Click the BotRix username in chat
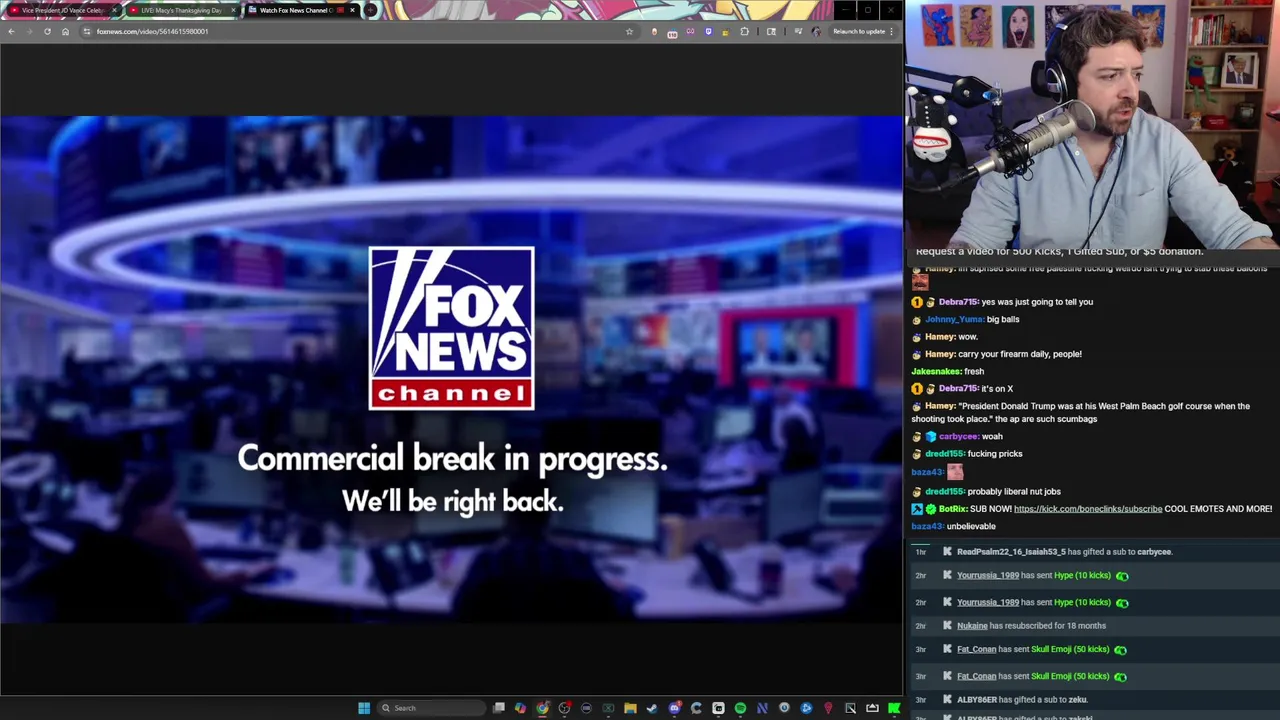The width and height of the screenshot is (1280, 720). tap(952, 509)
